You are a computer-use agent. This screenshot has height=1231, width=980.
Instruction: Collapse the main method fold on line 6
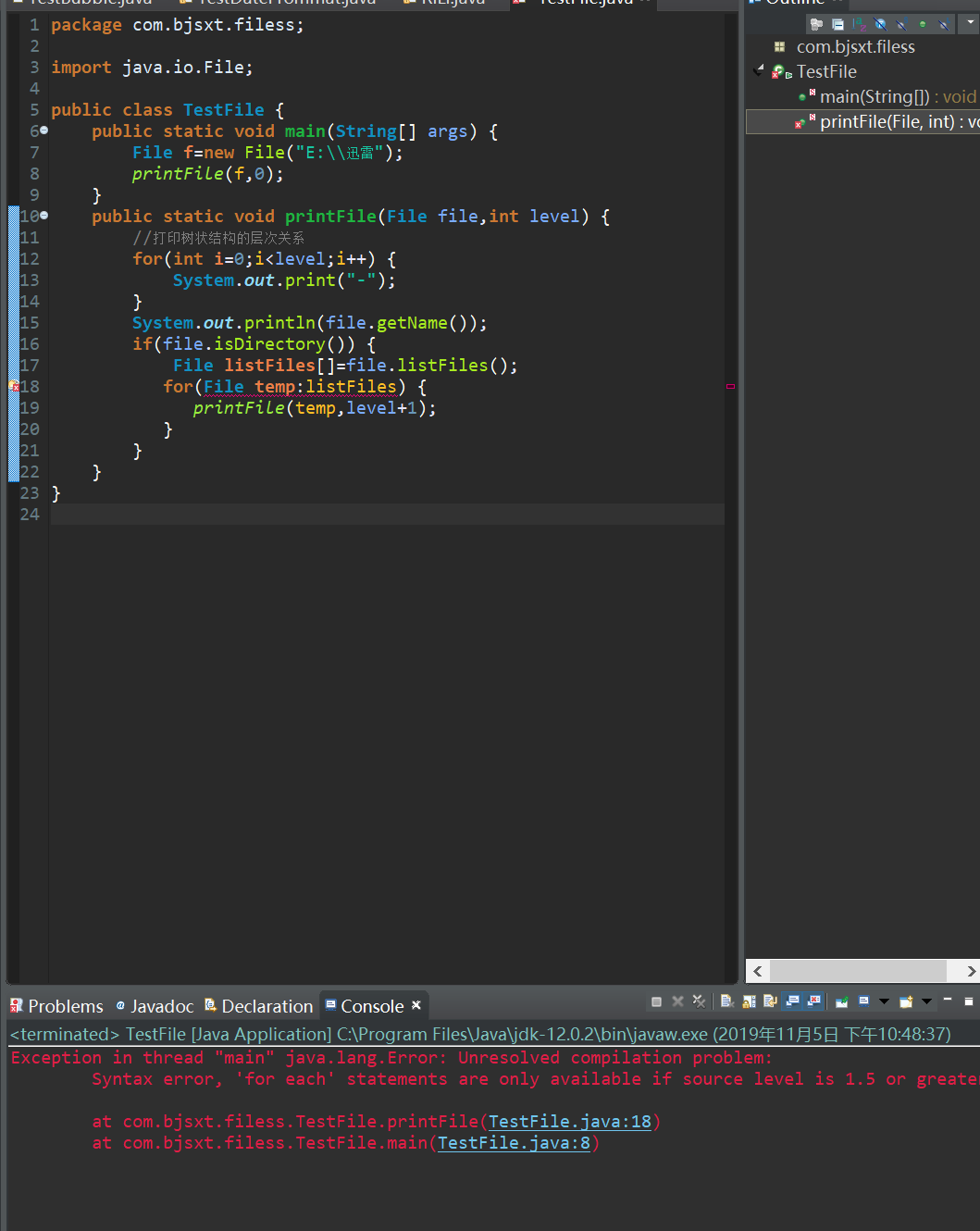point(43,131)
